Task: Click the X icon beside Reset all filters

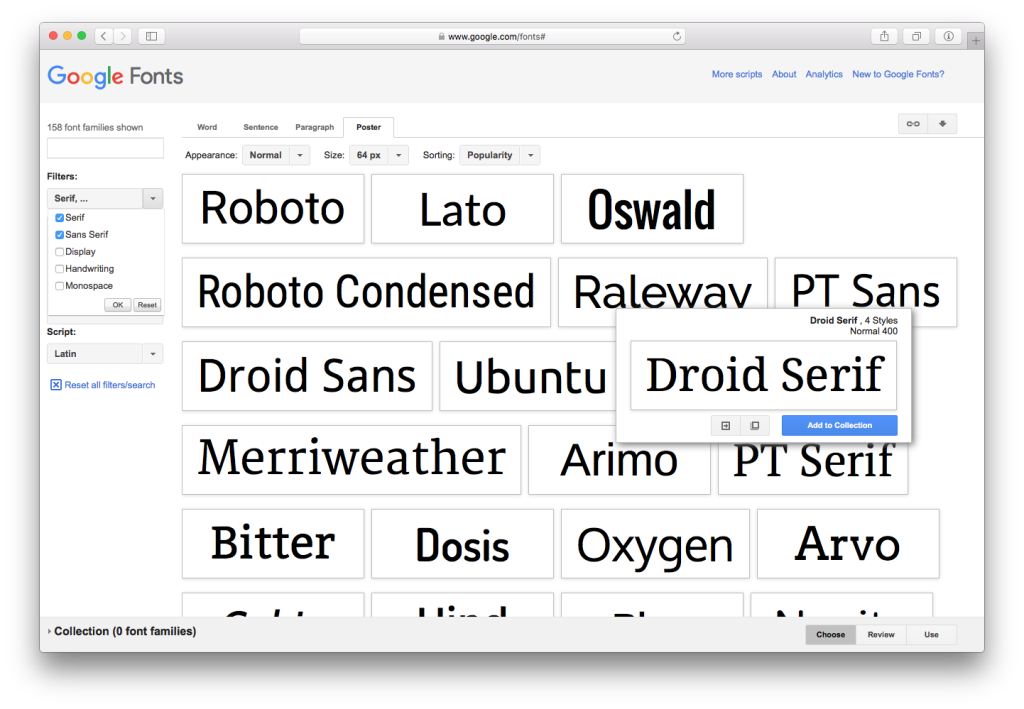Action: point(56,385)
